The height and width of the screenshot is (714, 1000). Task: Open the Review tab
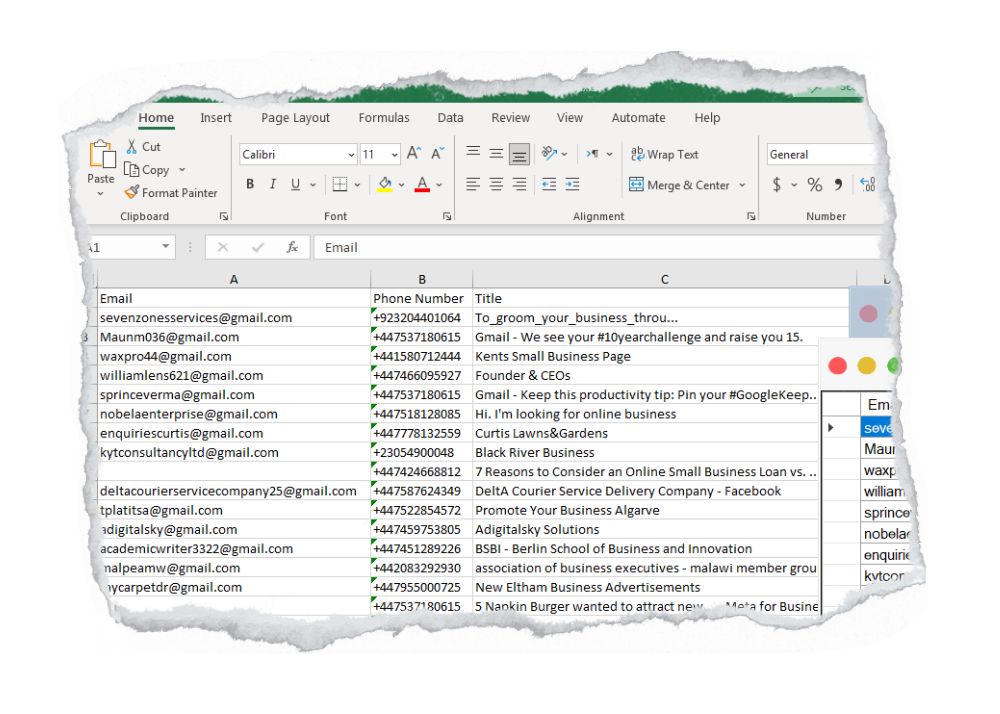coord(510,118)
